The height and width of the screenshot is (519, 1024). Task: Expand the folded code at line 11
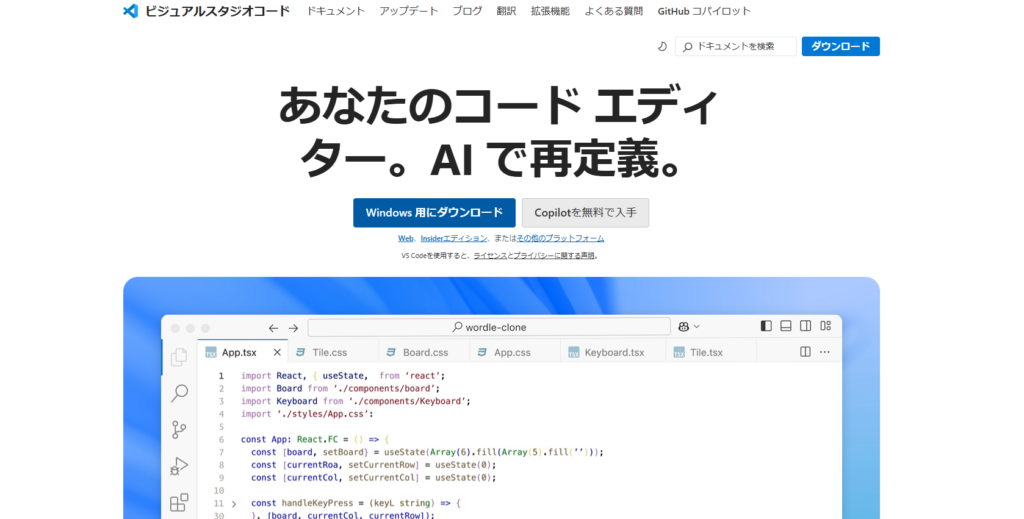(x=234, y=504)
